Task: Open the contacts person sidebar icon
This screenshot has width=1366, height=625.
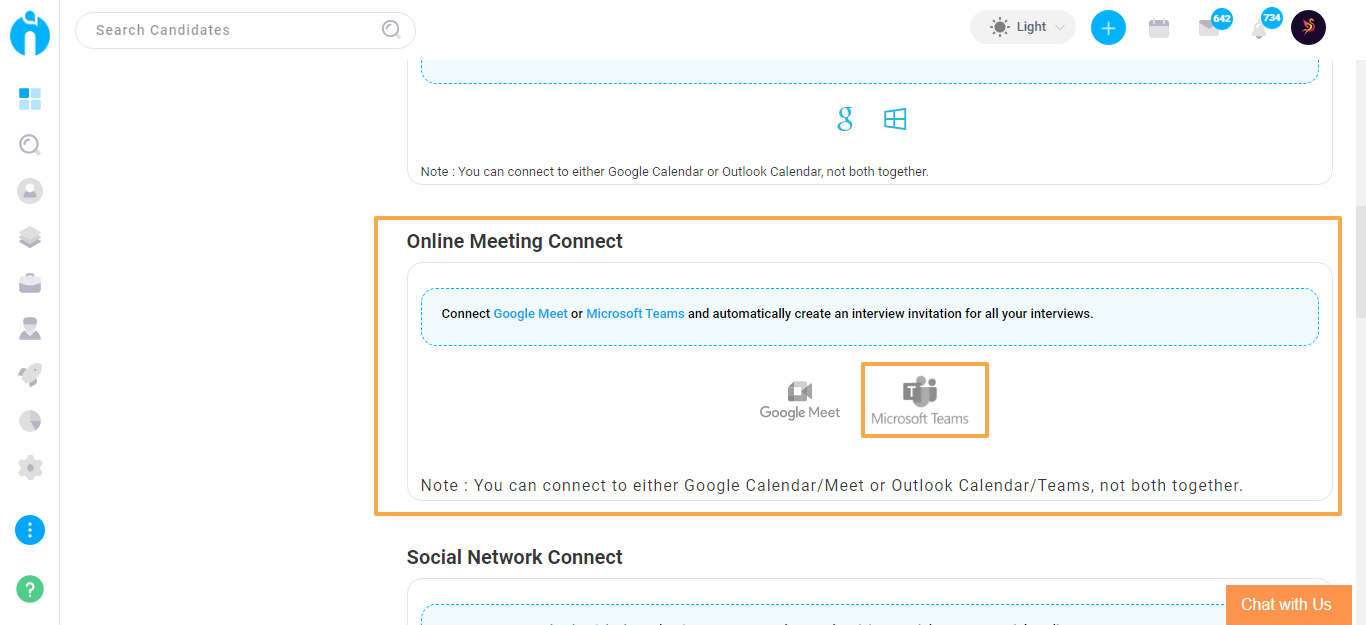Action: 30,191
